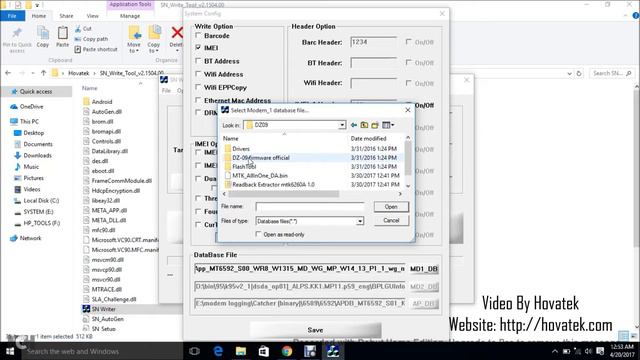Create new folder via file dialog toolbar

(375, 125)
